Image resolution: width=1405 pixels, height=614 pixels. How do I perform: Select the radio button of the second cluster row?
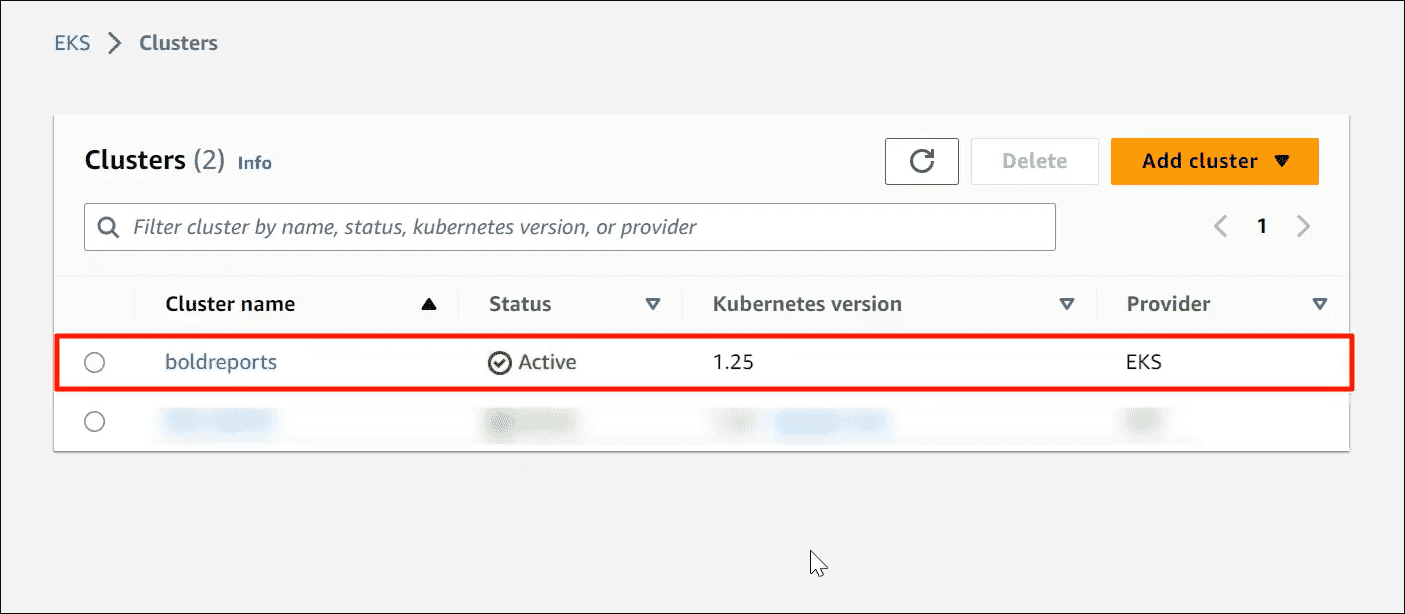94,421
